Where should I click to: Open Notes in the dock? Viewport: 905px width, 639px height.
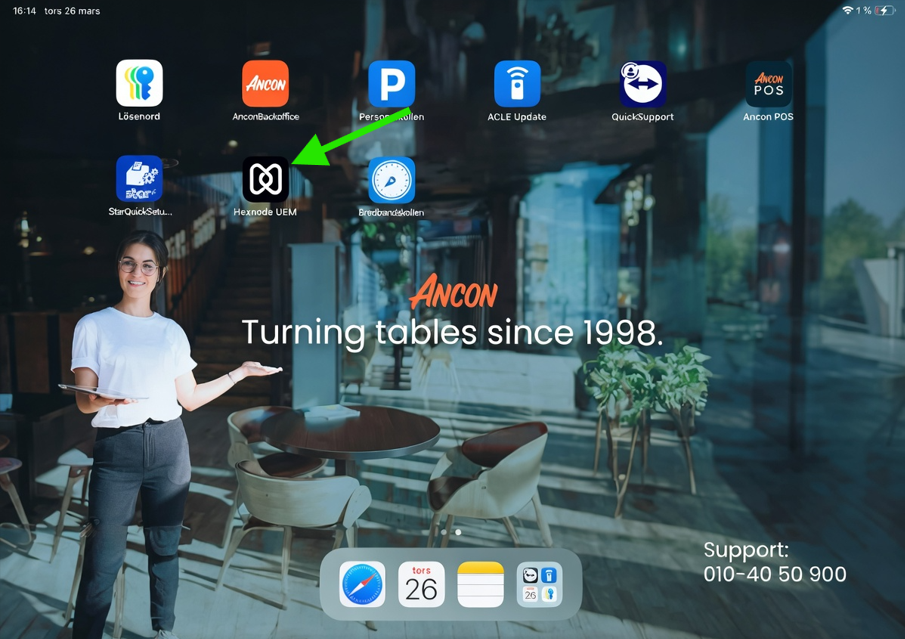[481, 584]
